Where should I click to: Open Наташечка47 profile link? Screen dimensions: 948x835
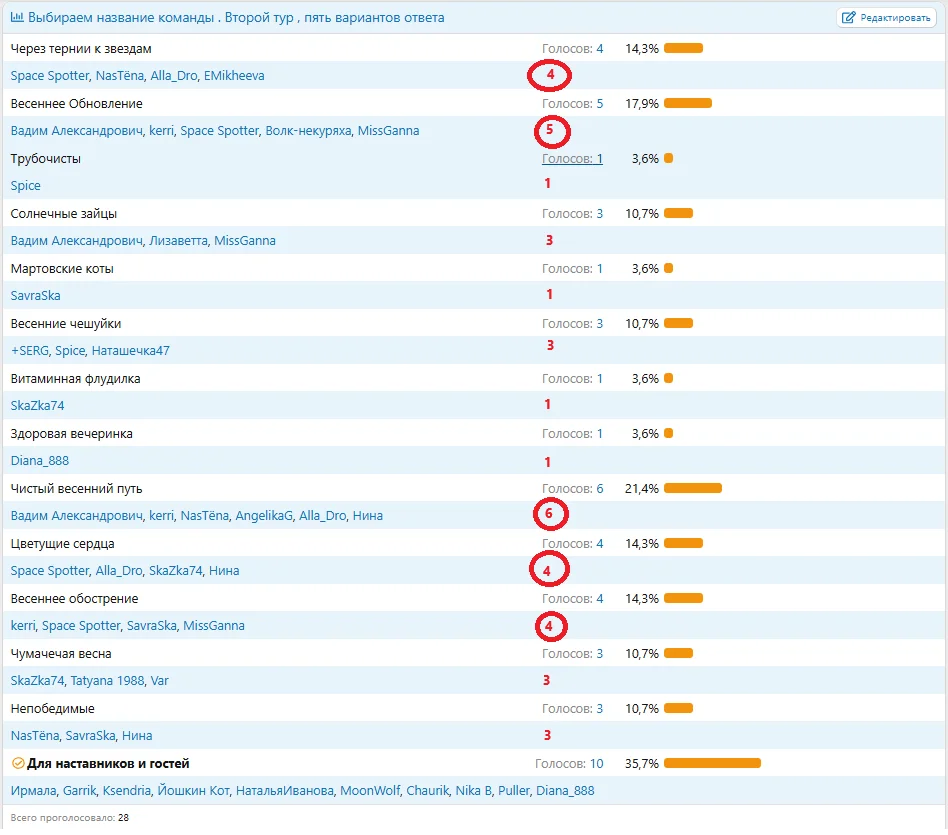131,351
